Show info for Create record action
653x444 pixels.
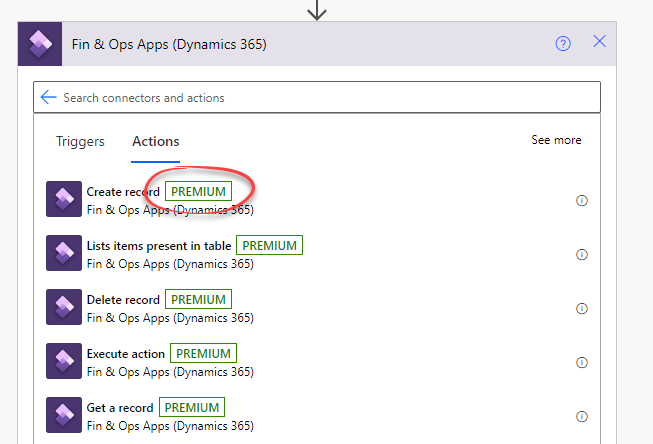click(x=582, y=200)
